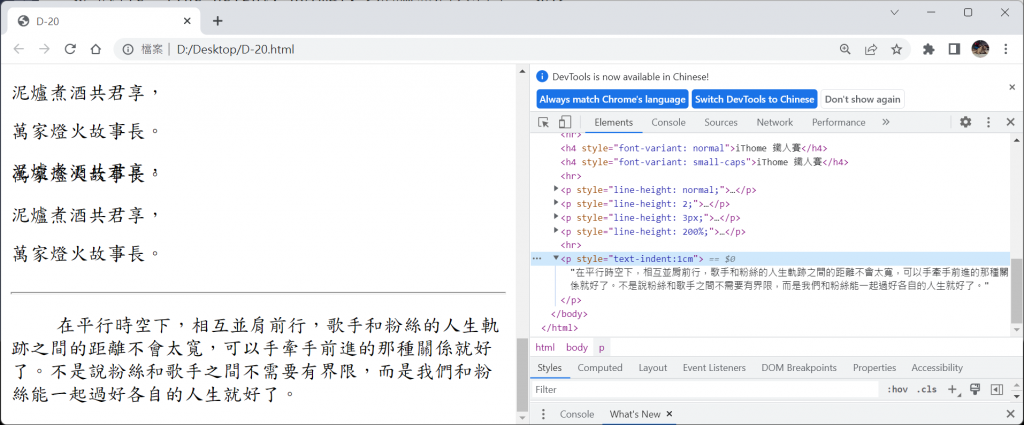The width and height of the screenshot is (1024, 425).
Task: Expand the line-height: 200% paragraph node
Action: pos(556,230)
